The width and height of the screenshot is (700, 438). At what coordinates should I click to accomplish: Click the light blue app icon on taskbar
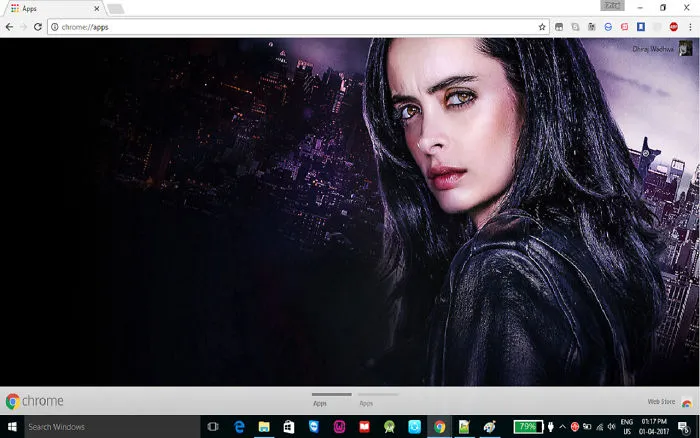(414, 427)
